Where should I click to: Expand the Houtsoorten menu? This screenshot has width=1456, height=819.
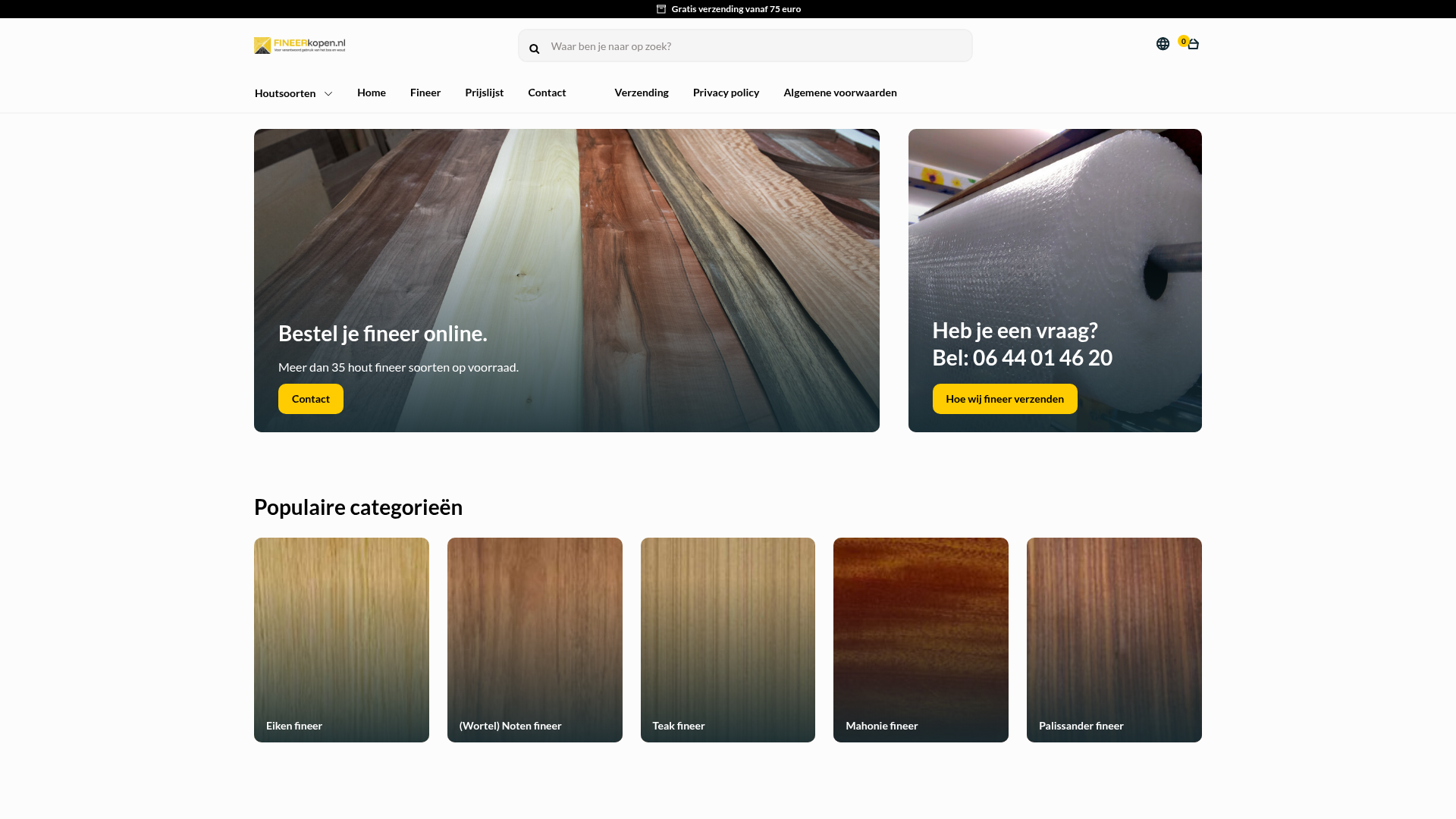pyautogui.click(x=293, y=93)
